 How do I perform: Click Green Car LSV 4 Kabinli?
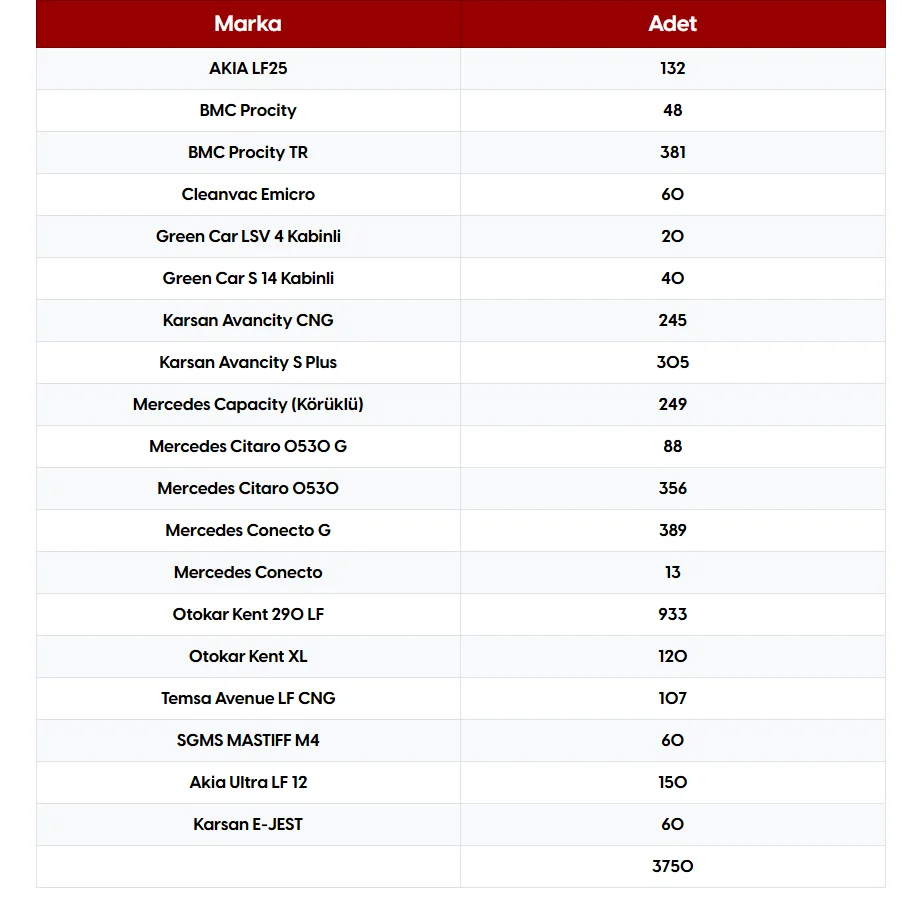pos(248,236)
